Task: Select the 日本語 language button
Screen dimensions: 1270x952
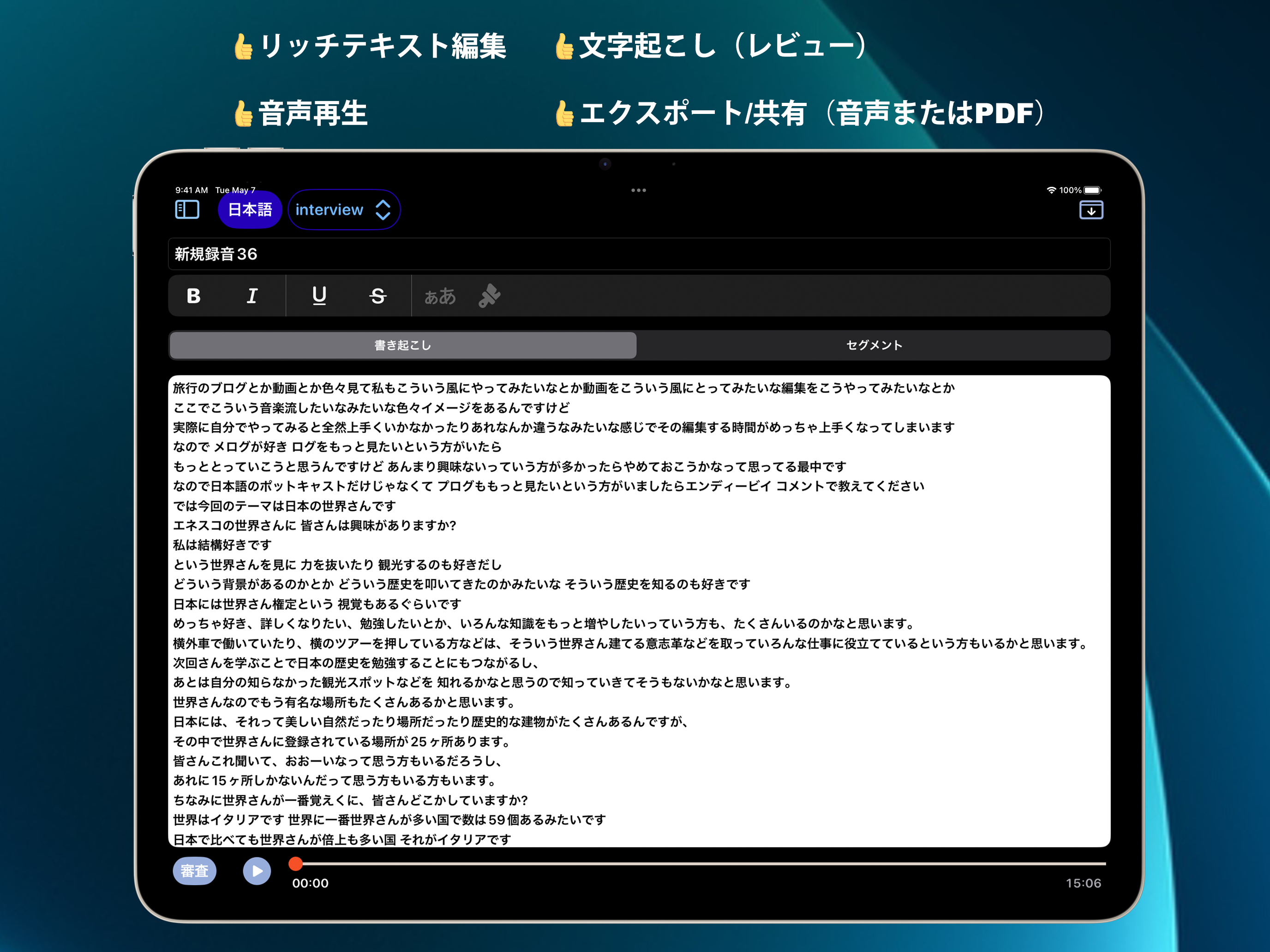Action: pyautogui.click(x=250, y=209)
